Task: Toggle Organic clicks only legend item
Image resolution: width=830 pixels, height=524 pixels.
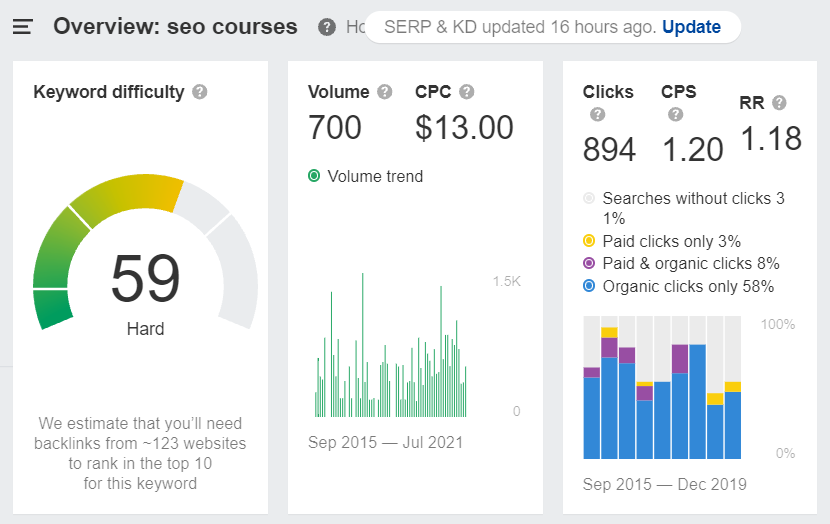Action: click(x=589, y=287)
